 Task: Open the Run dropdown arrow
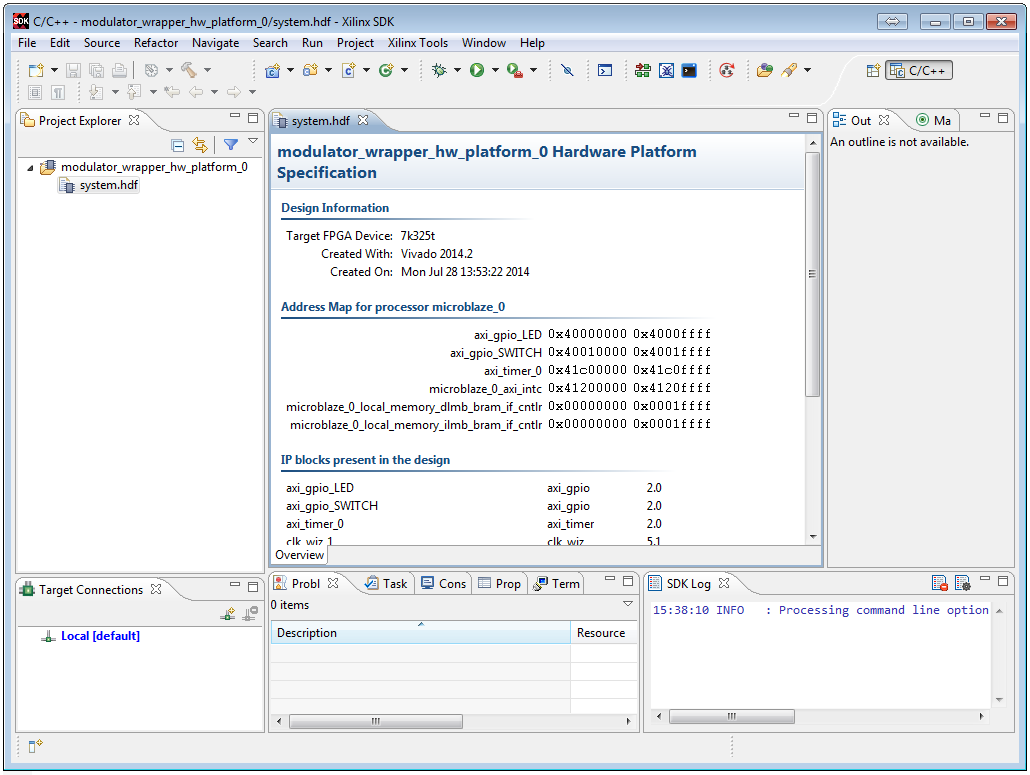[495, 70]
